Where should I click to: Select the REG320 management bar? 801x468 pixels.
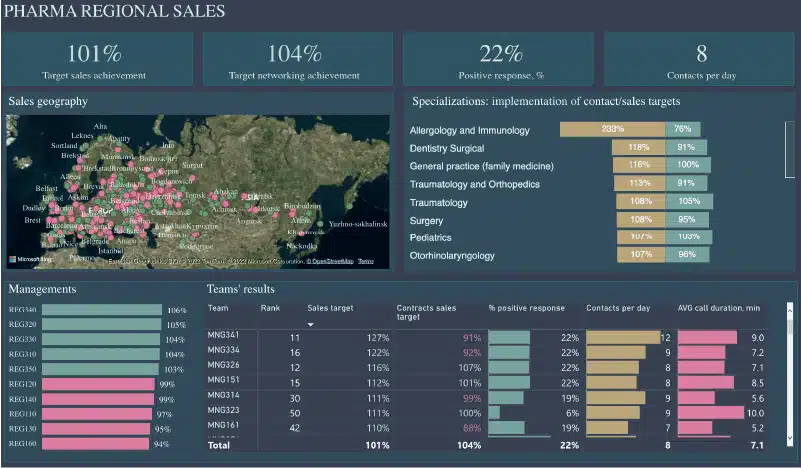click(x=101, y=324)
